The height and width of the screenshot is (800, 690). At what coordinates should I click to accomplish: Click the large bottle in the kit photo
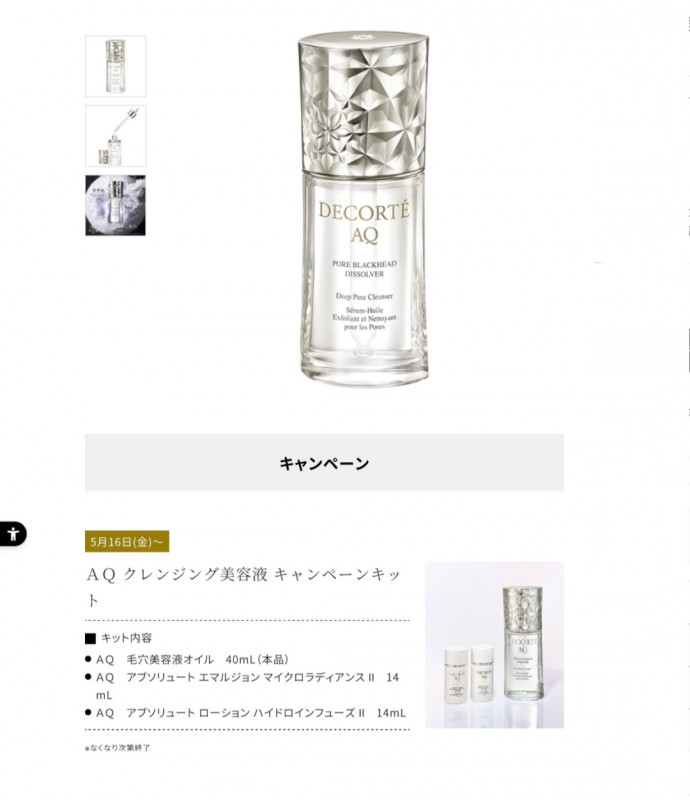523,643
